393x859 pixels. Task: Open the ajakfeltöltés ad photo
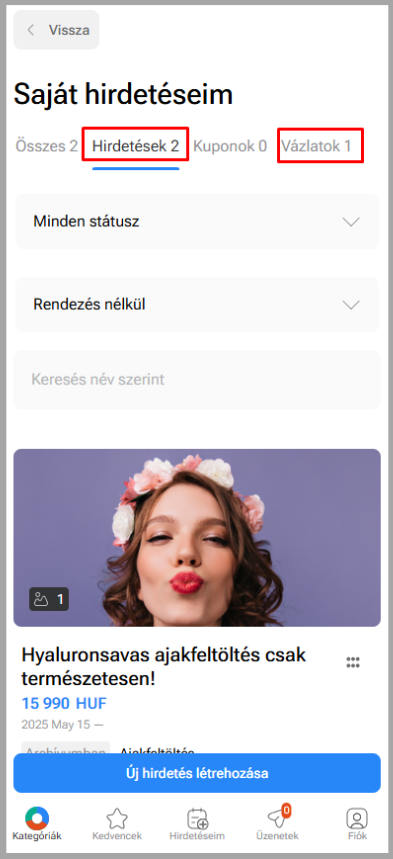(197, 537)
